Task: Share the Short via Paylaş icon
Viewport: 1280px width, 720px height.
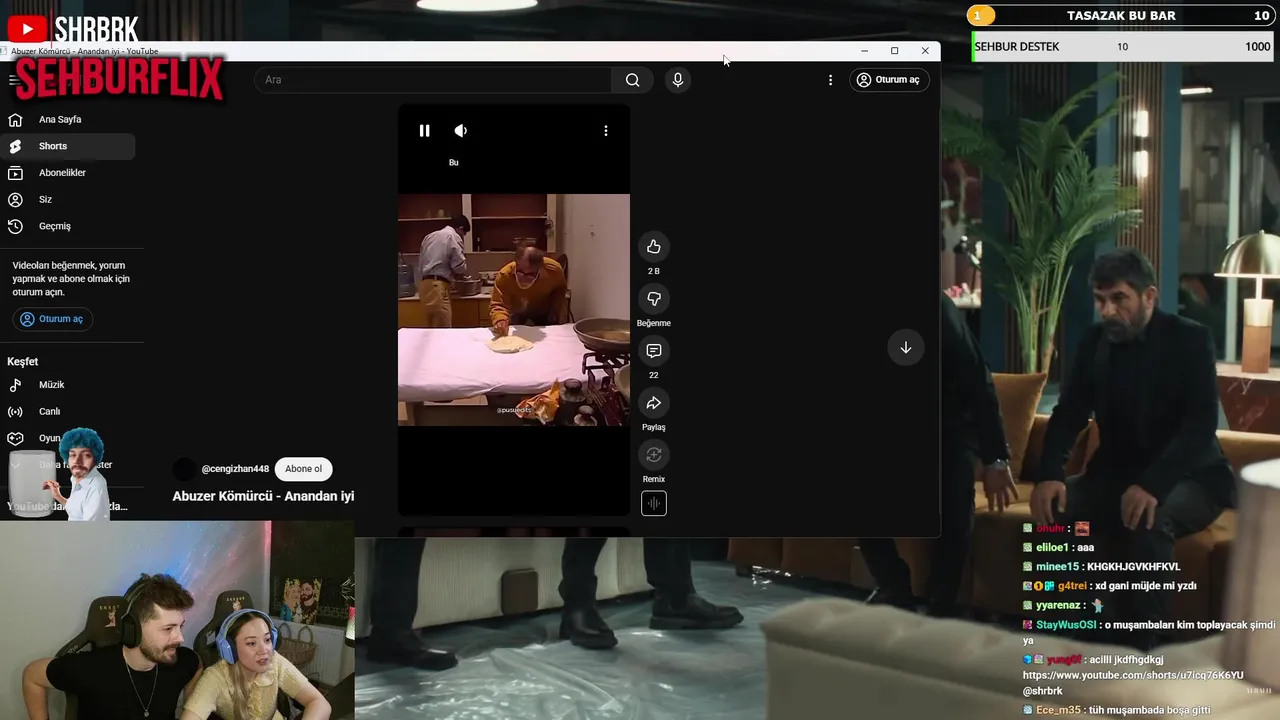Action: 654,403
